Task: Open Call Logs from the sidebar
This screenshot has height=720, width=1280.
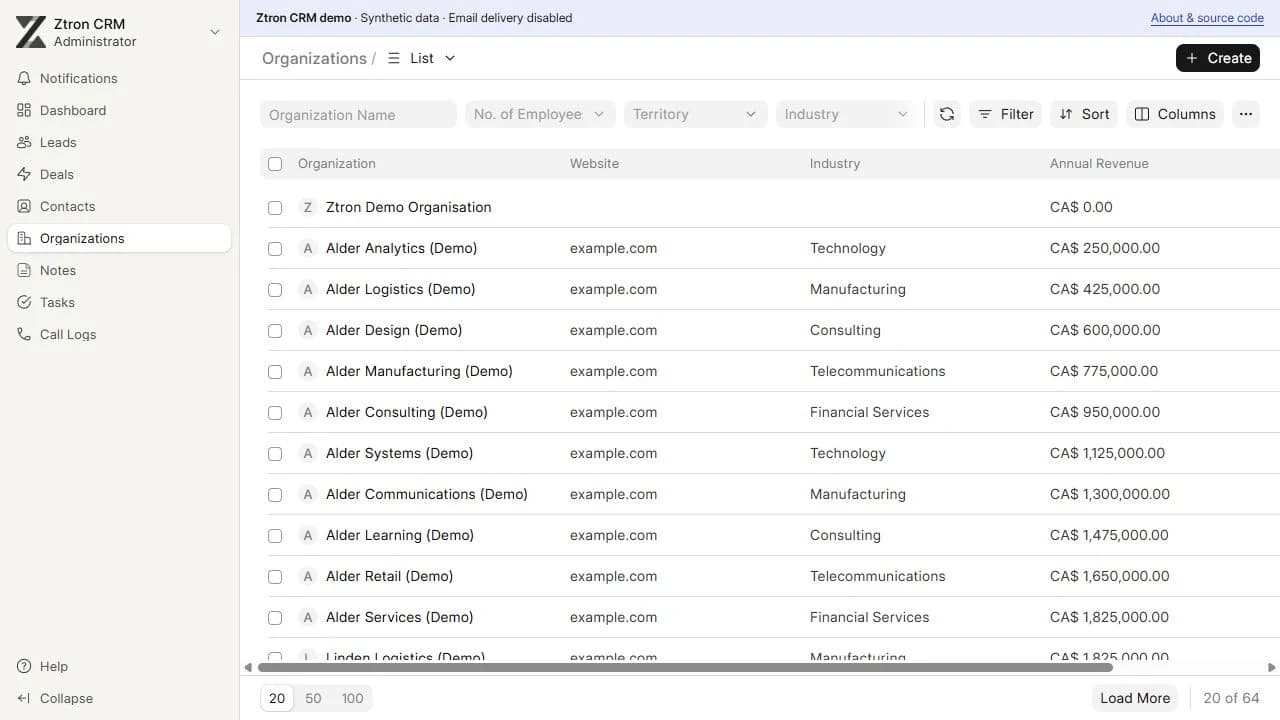Action: pos(119,334)
